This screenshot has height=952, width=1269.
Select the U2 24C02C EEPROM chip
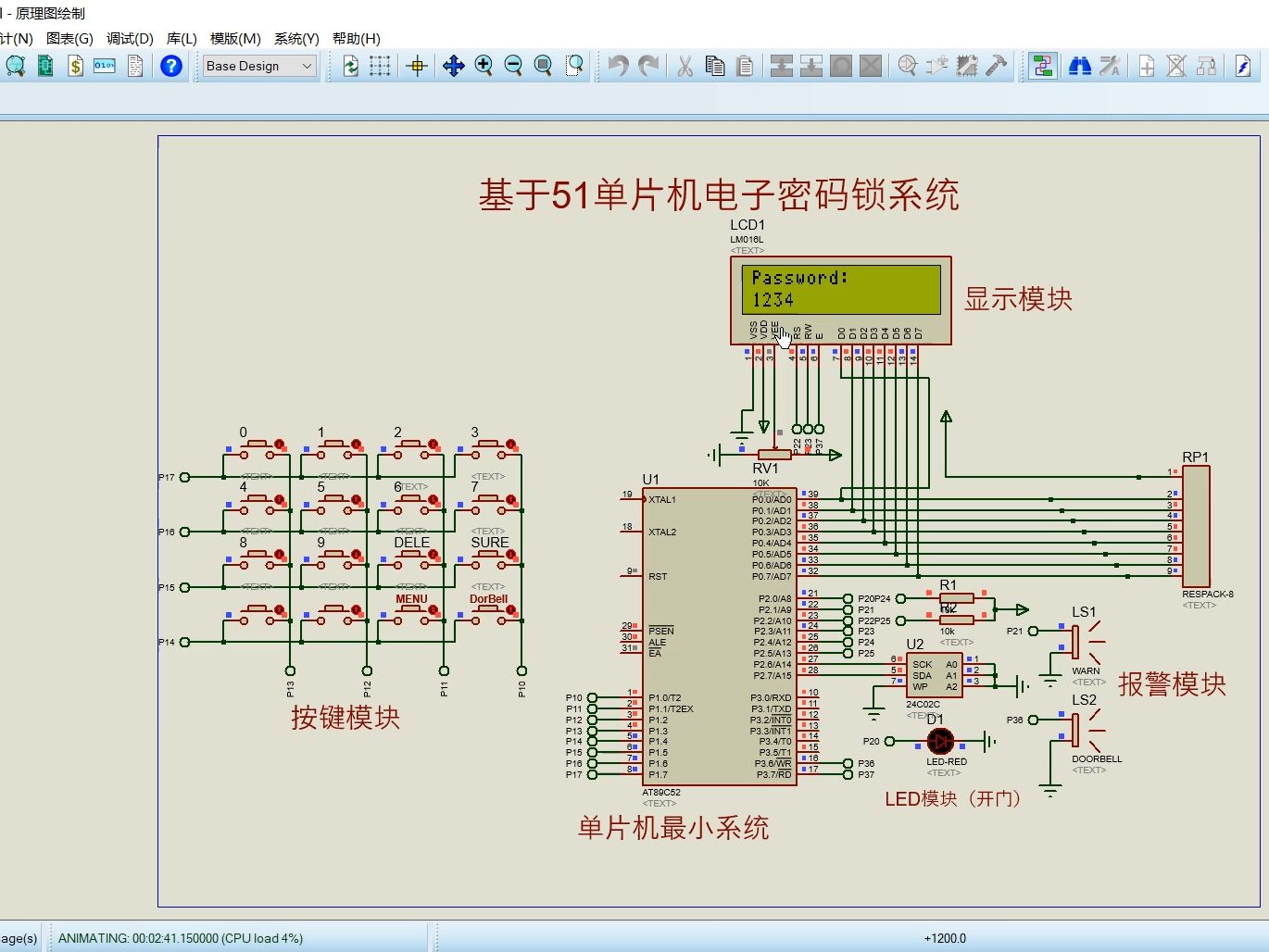(x=935, y=676)
